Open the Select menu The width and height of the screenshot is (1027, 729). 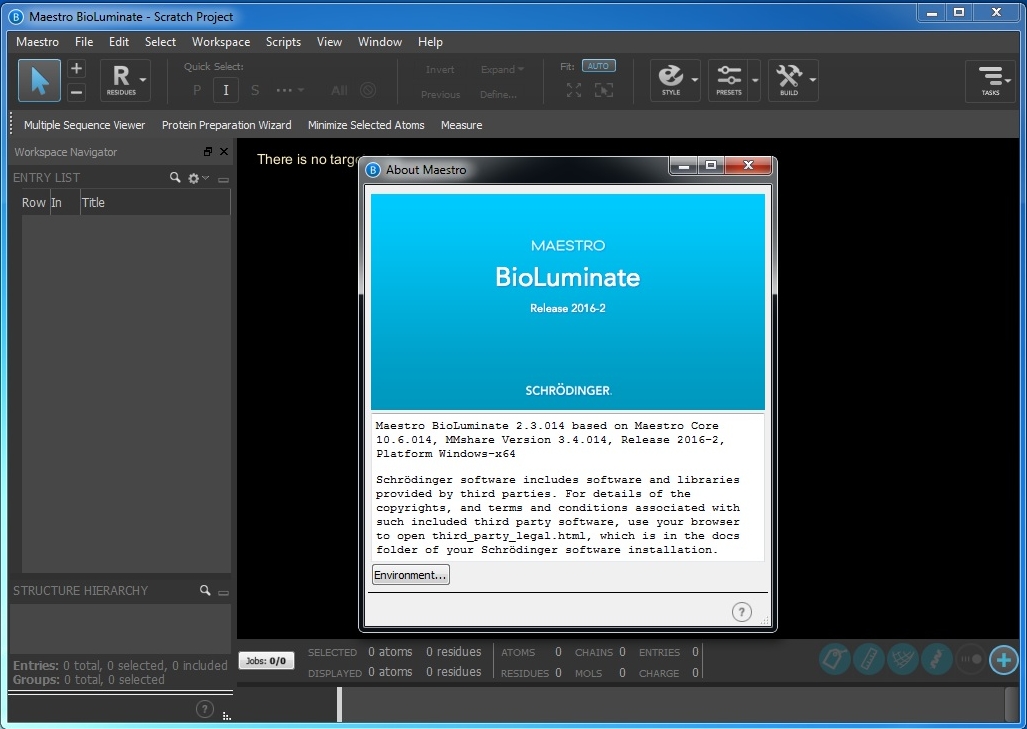(160, 42)
